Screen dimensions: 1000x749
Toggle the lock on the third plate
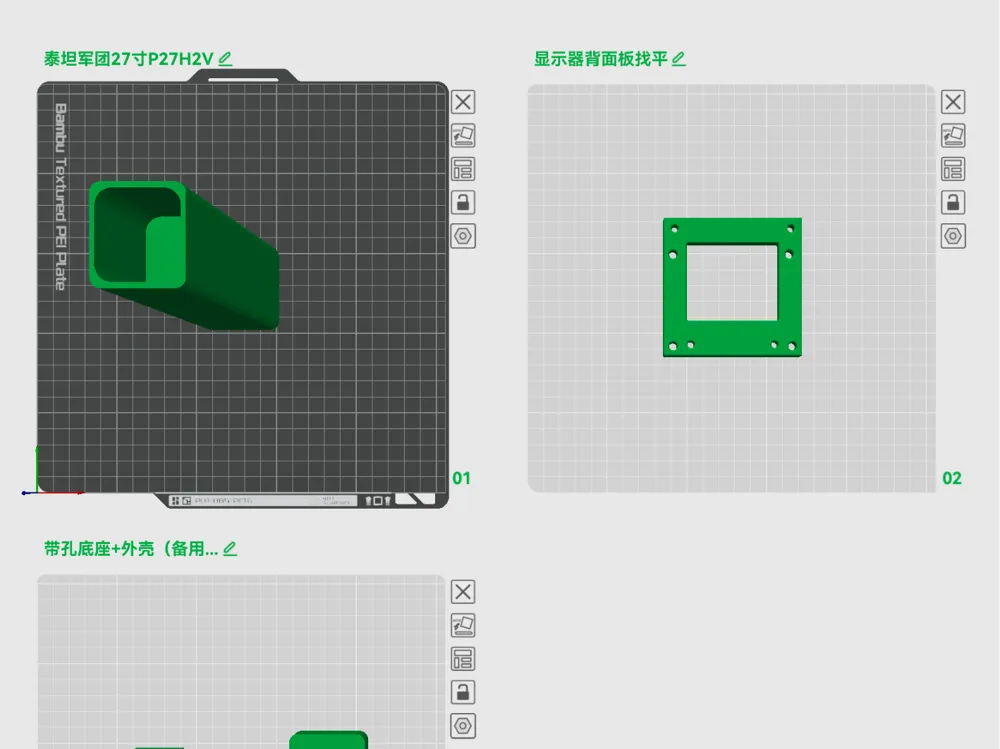pos(463,692)
